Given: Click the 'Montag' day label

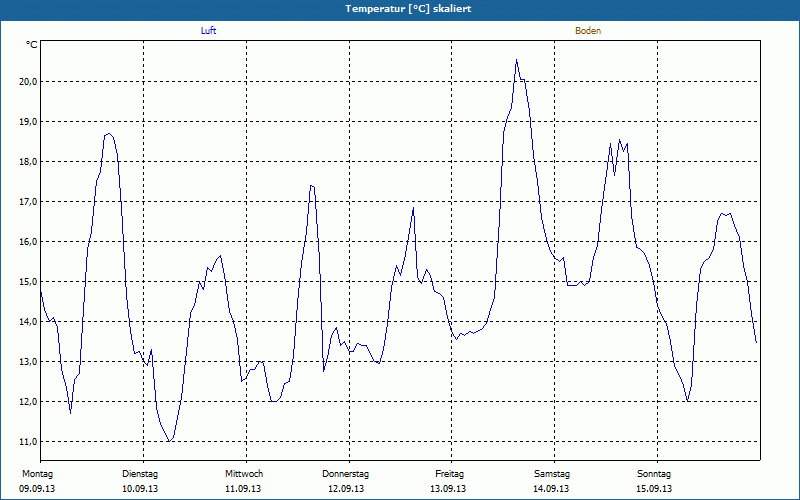Looking at the screenshot, I should (x=37, y=474).
